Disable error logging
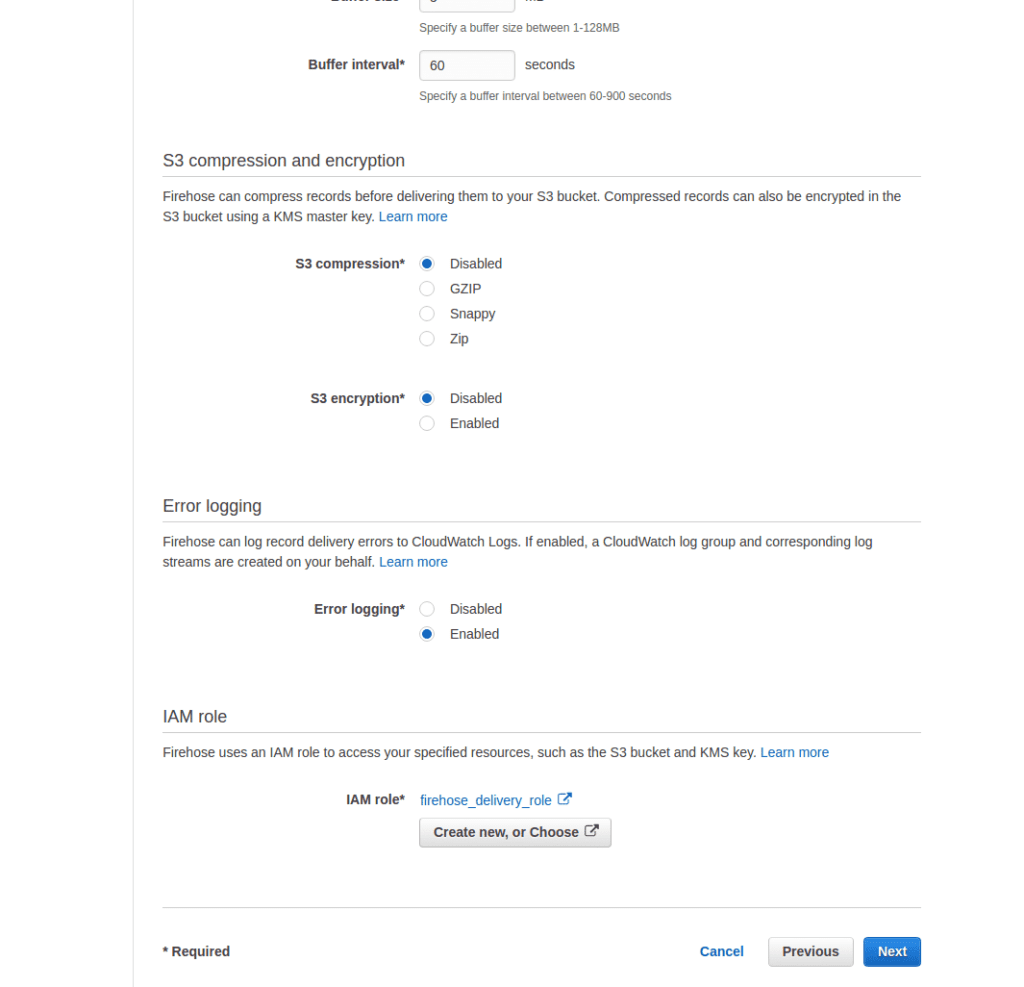Screen dimensions: 1024x987 427,609
